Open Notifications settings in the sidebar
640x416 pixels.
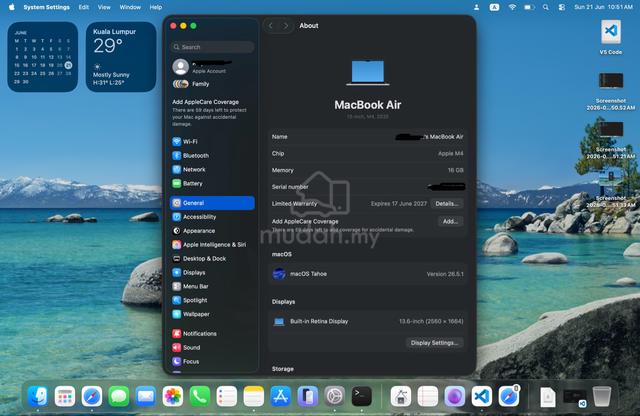(212, 334)
